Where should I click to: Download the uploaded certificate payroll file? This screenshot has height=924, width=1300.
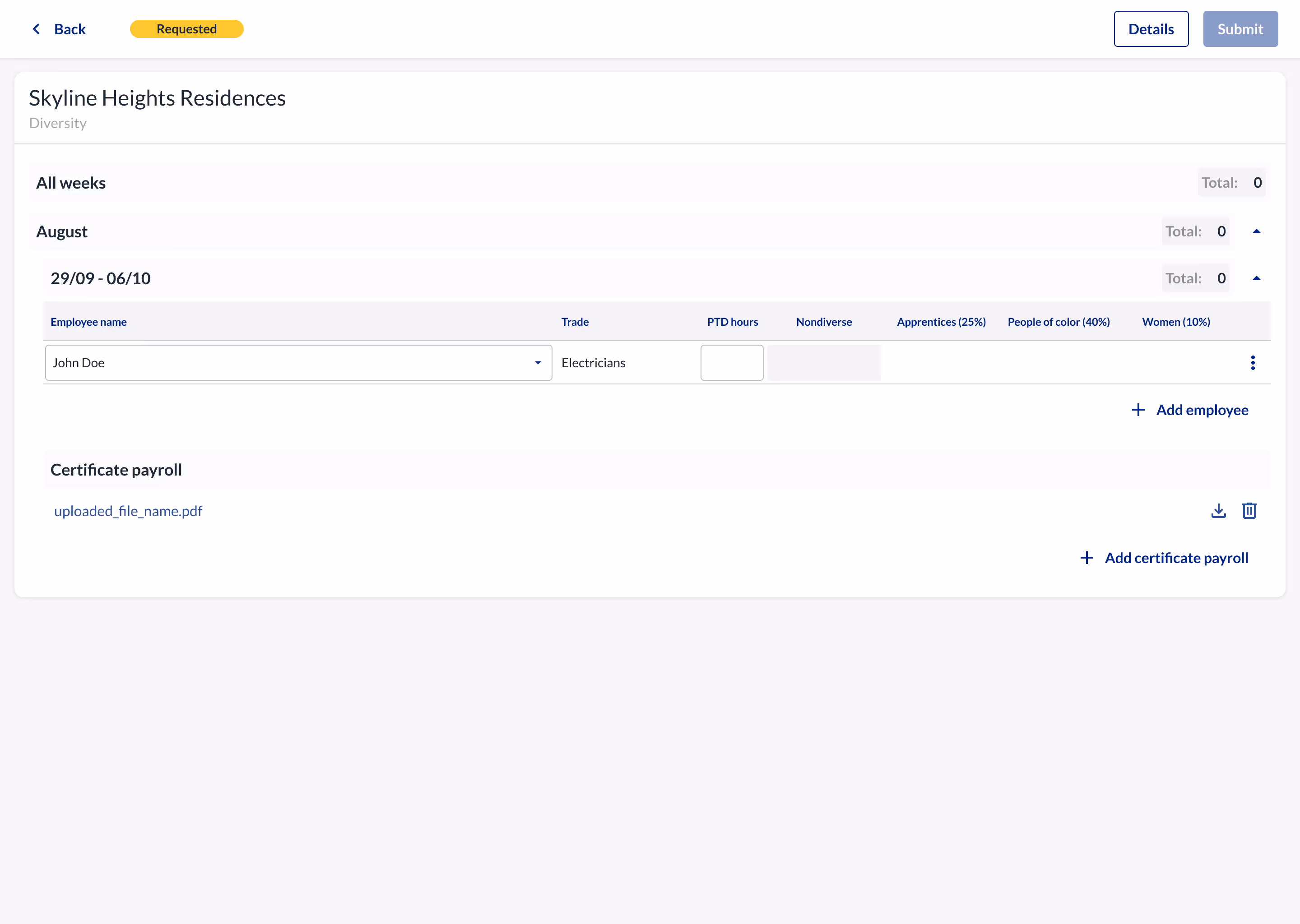click(x=1218, y=511)
